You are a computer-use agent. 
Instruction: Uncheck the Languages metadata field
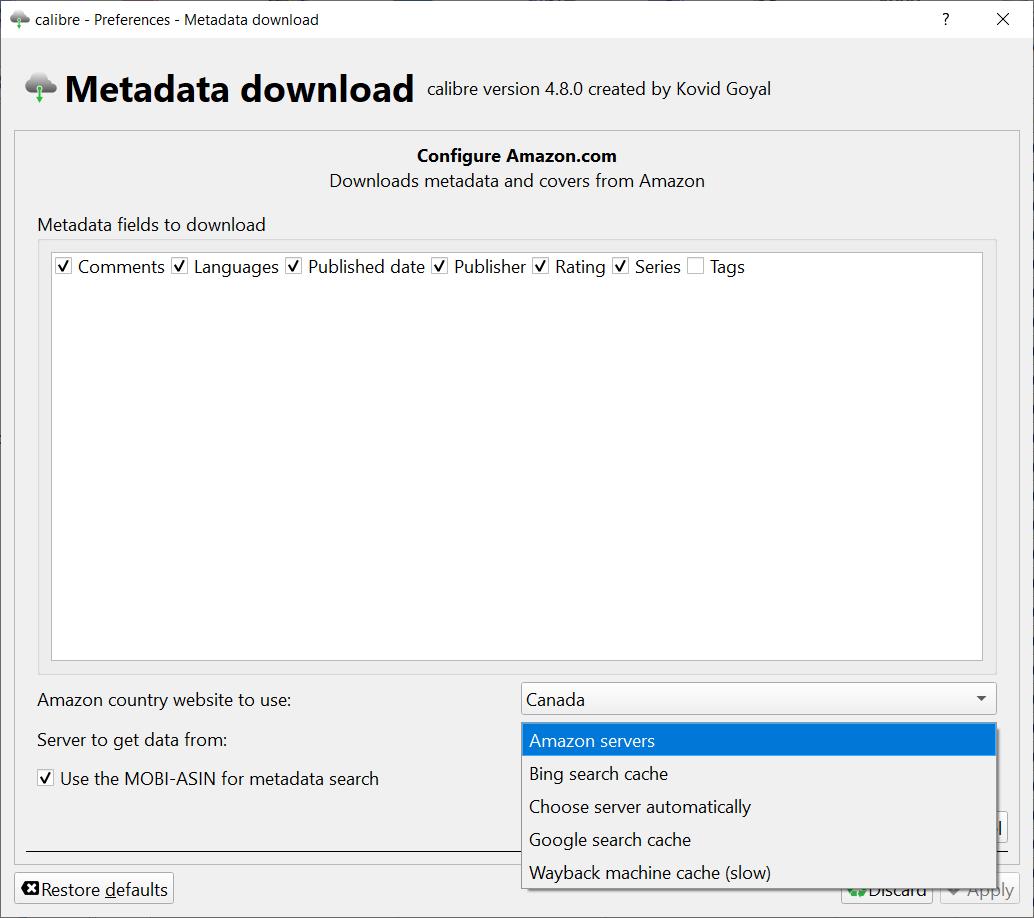coord(179,266)
